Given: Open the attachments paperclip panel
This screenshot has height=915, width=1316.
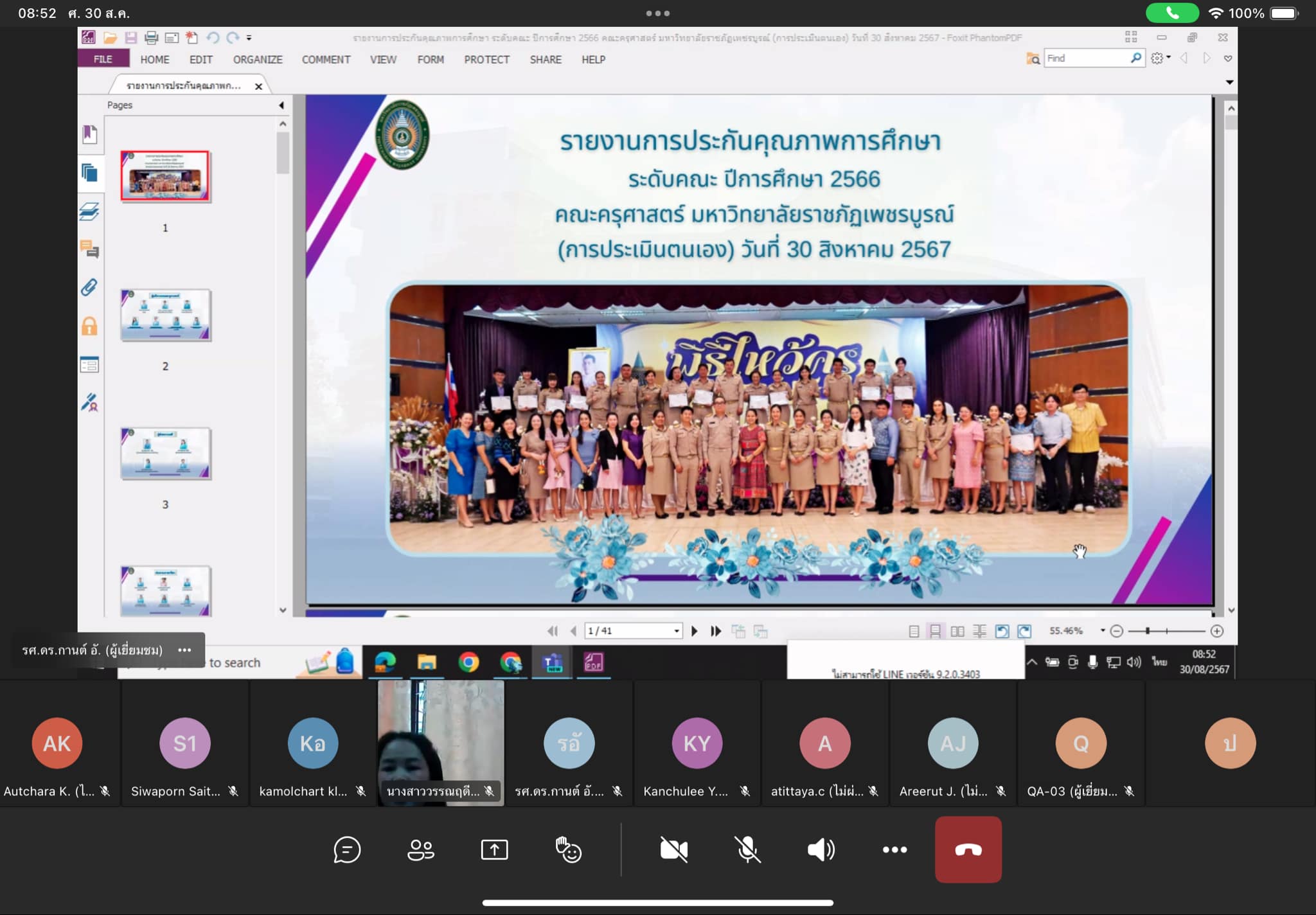Looking at the screenshot, I should [89, 287].
